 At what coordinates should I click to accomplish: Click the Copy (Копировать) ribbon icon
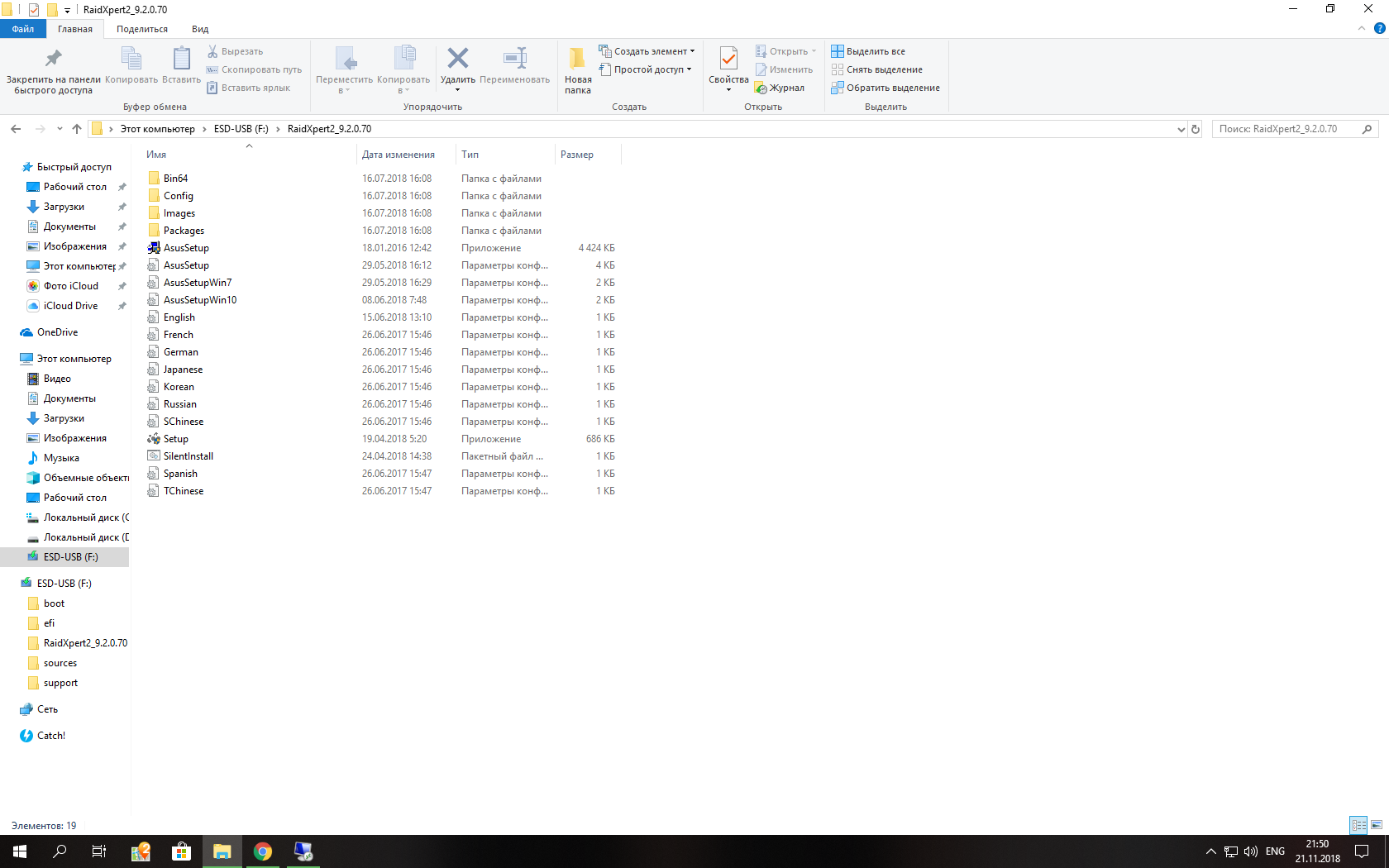(131, 58)
